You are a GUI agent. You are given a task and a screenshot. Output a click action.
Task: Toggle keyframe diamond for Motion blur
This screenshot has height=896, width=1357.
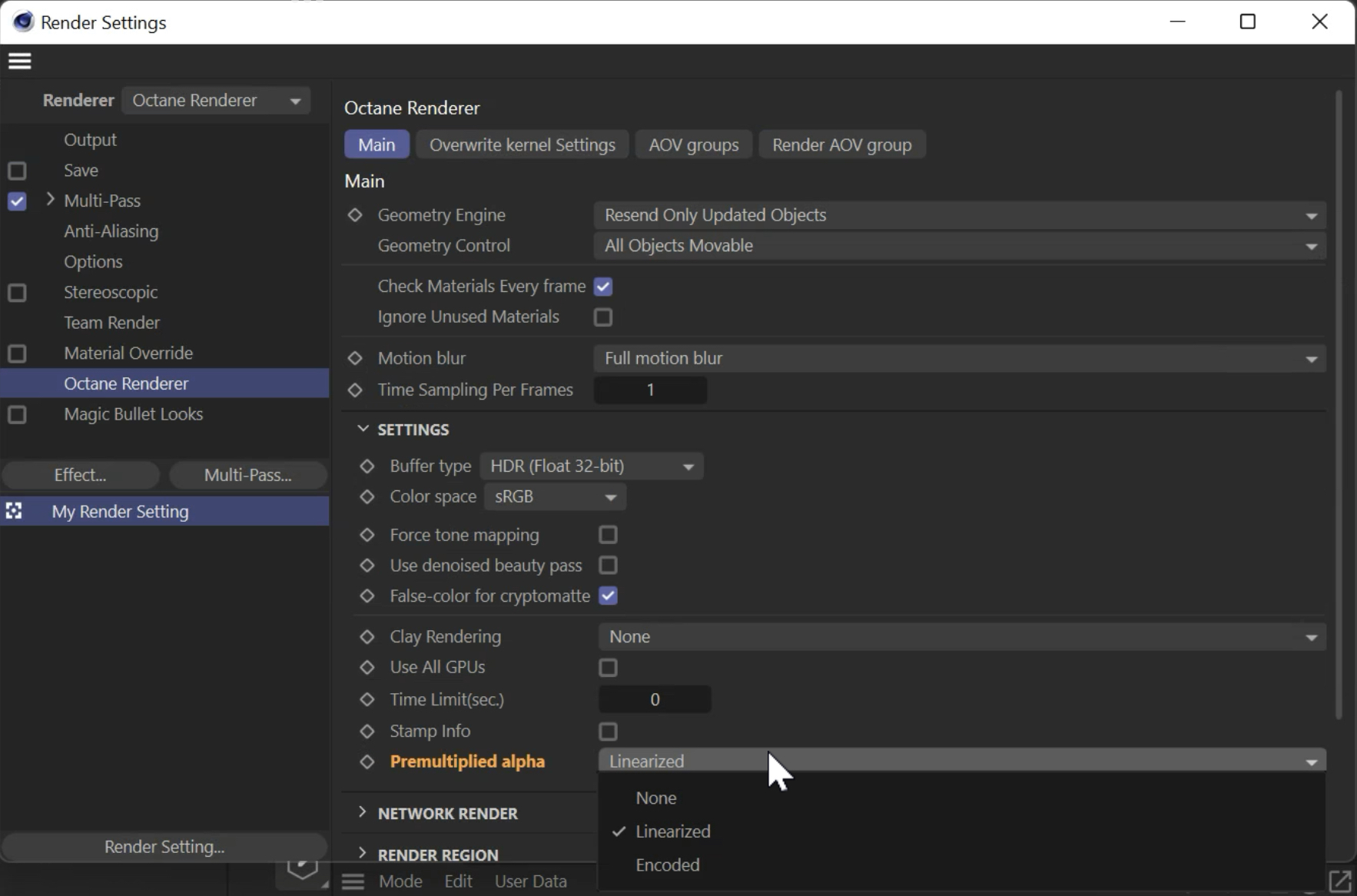point(355,358)
